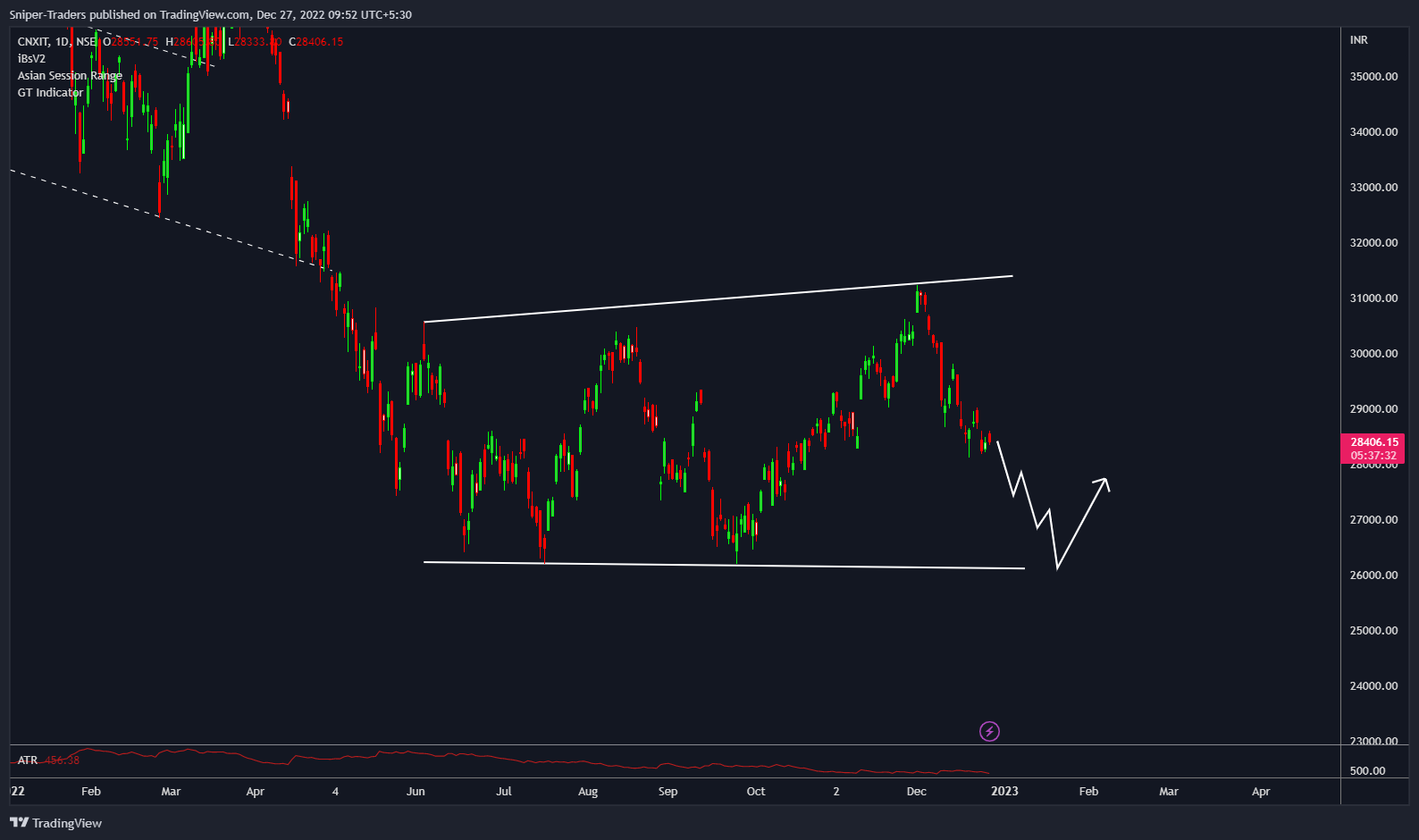Open the TradingView logo at bottom left

click(x=55, y=823)
